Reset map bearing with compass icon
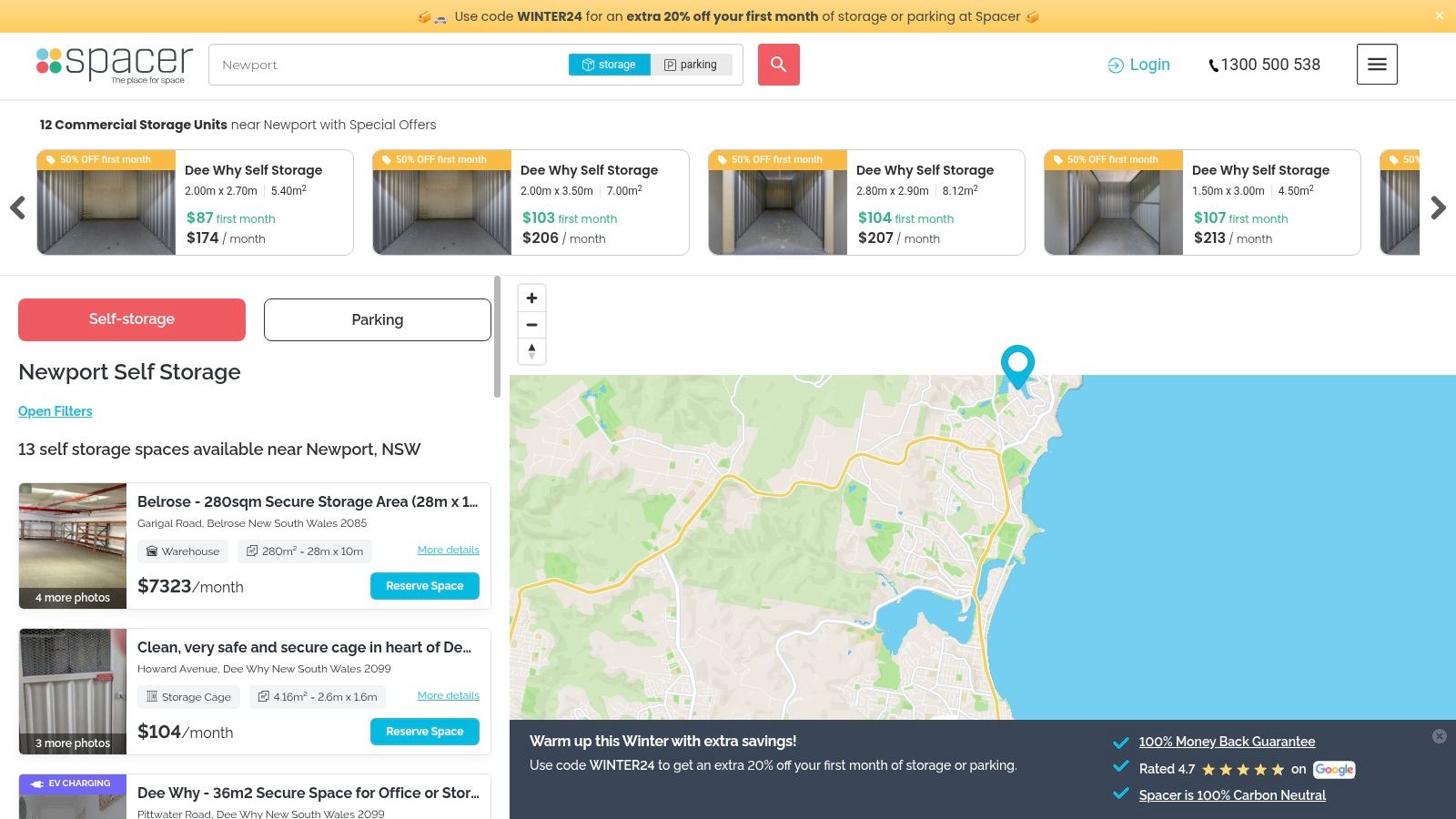The height and width of the screenshot is (819, 1456). (531, 351)
